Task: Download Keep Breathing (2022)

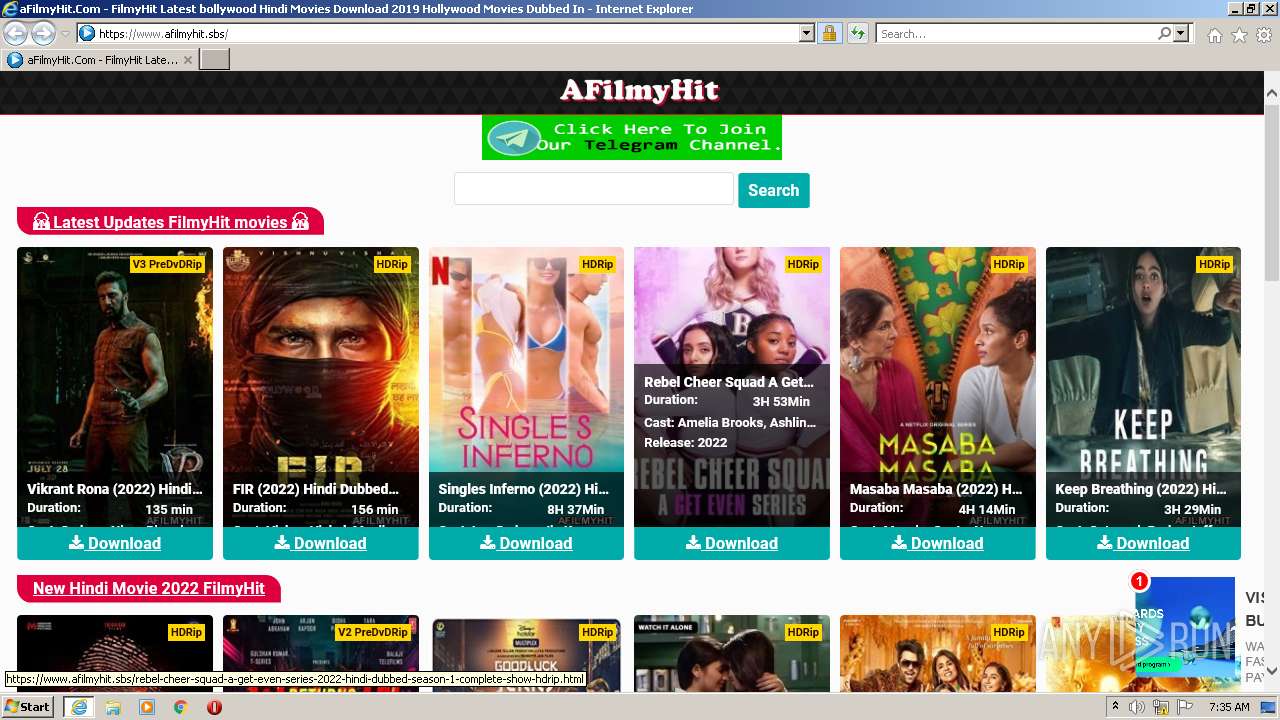Action: point(1143,543)
